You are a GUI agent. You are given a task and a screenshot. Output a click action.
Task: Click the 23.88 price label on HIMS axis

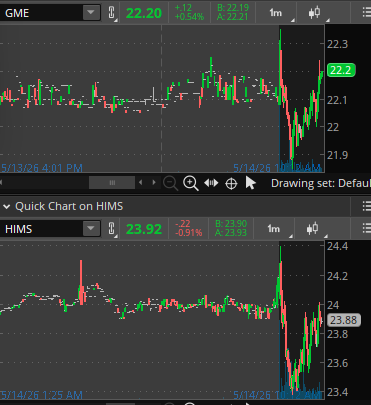tap(344, 320)
